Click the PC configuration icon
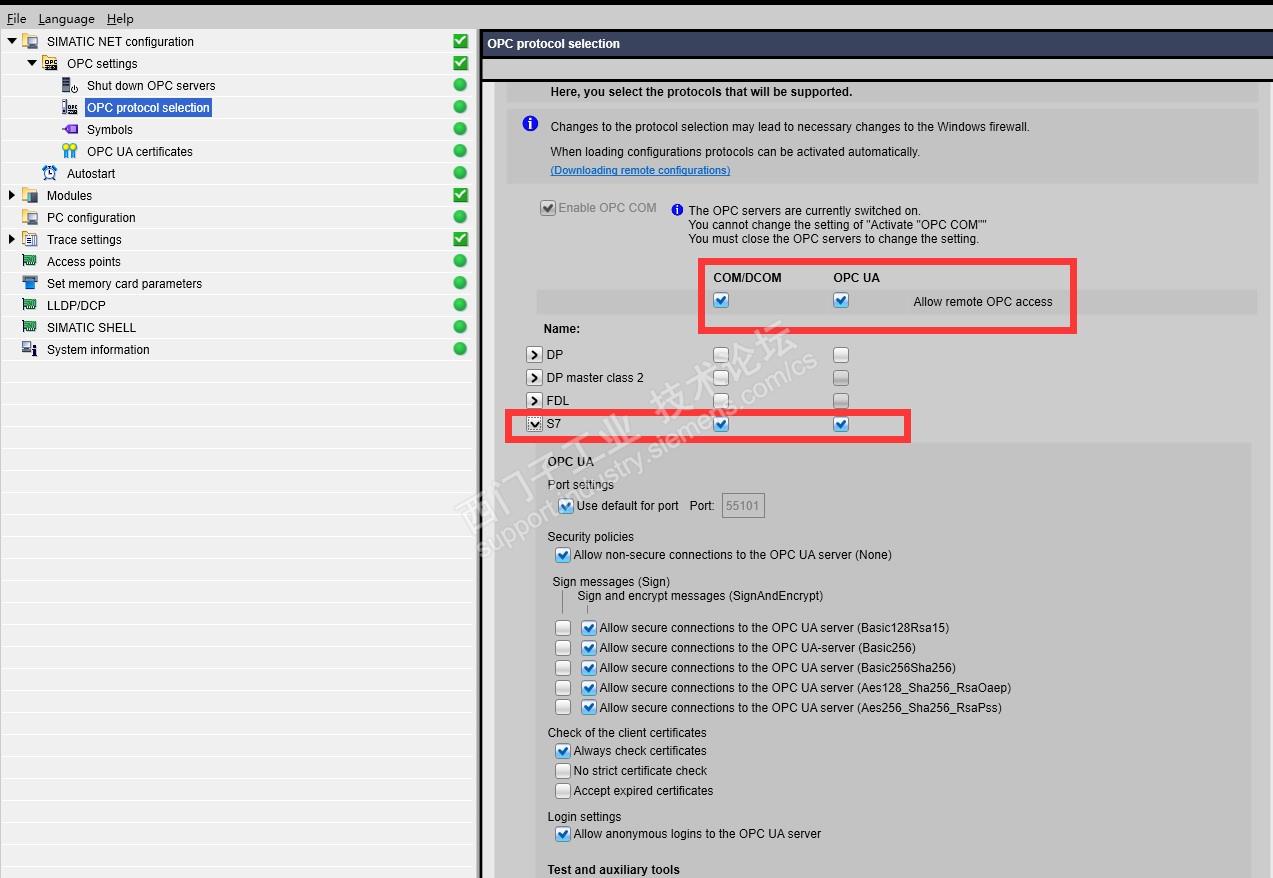 click(30, 217)
